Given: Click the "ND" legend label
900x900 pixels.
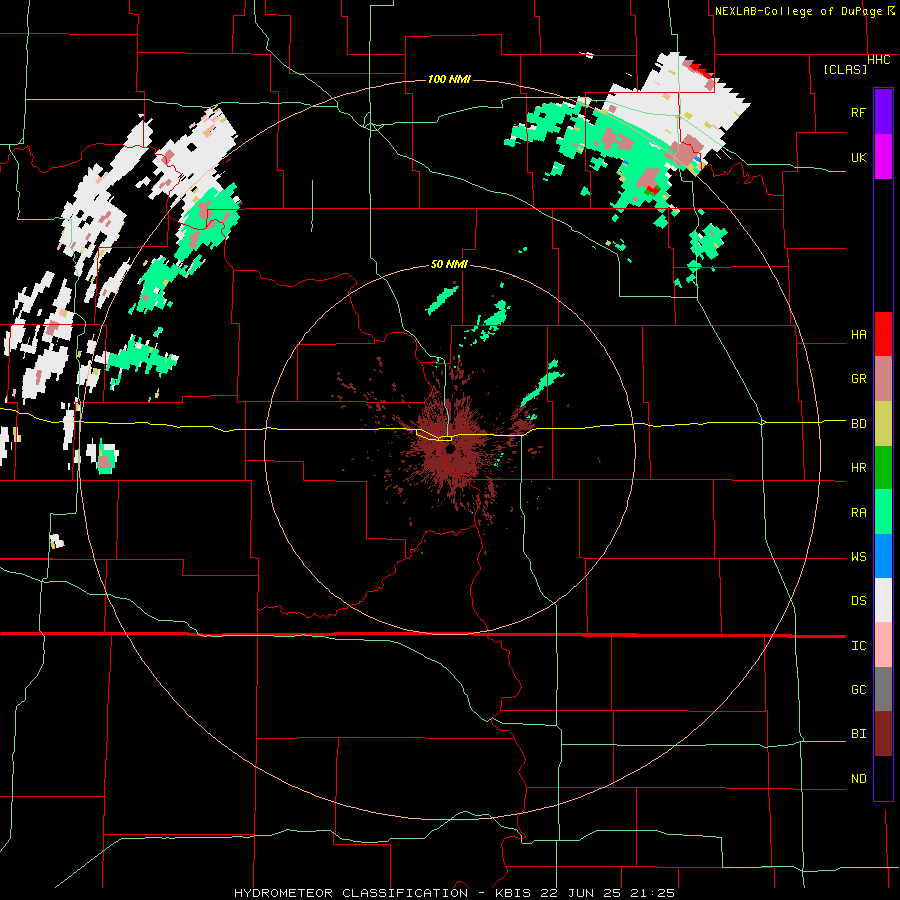Looking at the screenshot, I should [858, 779].
